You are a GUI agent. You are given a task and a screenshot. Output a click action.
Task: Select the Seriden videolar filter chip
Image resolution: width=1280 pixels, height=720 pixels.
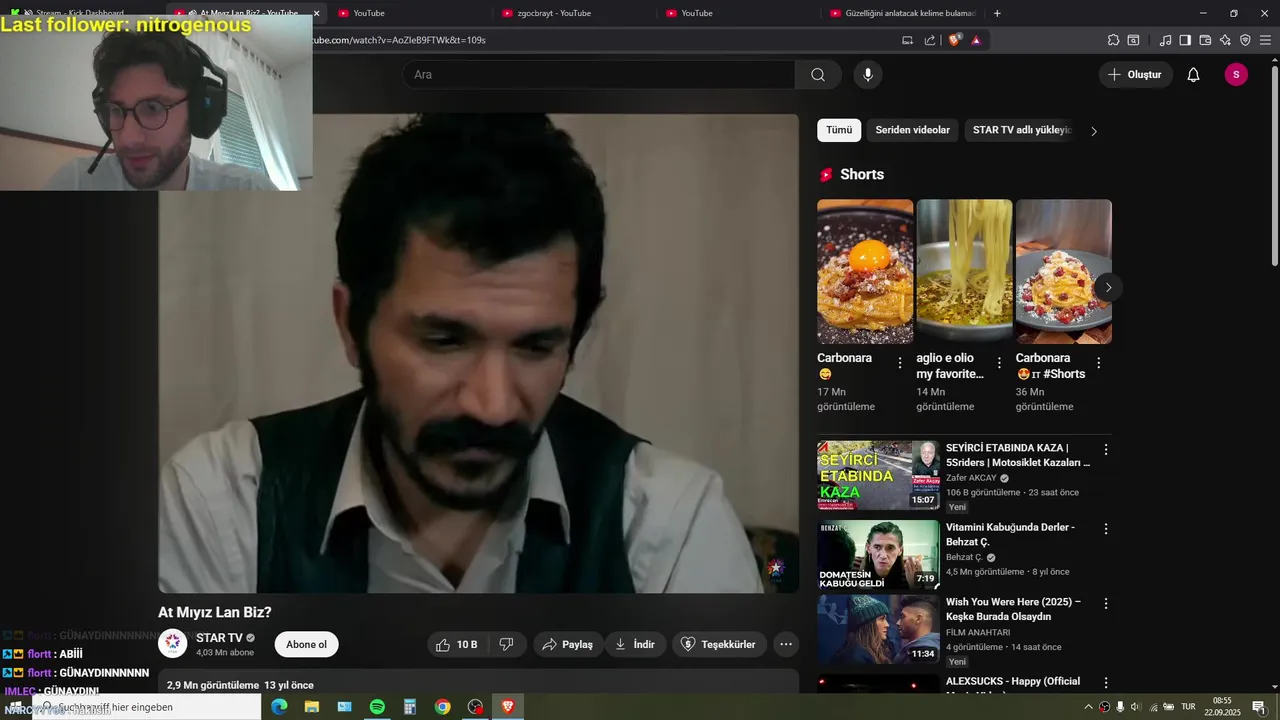point(912,130)
